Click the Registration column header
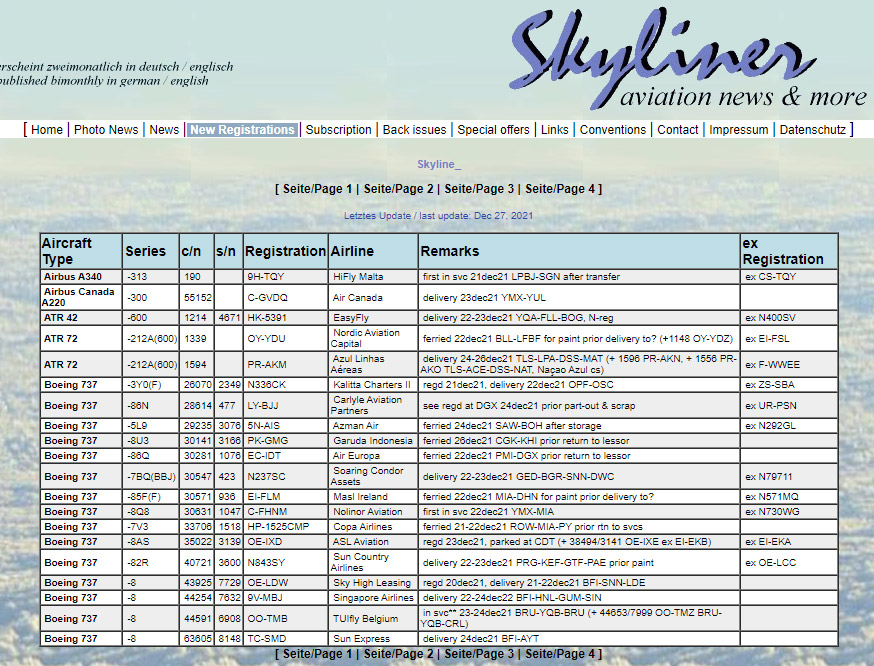Image resolution: width=874 pixels, height=666 pixels. [285, 251]
